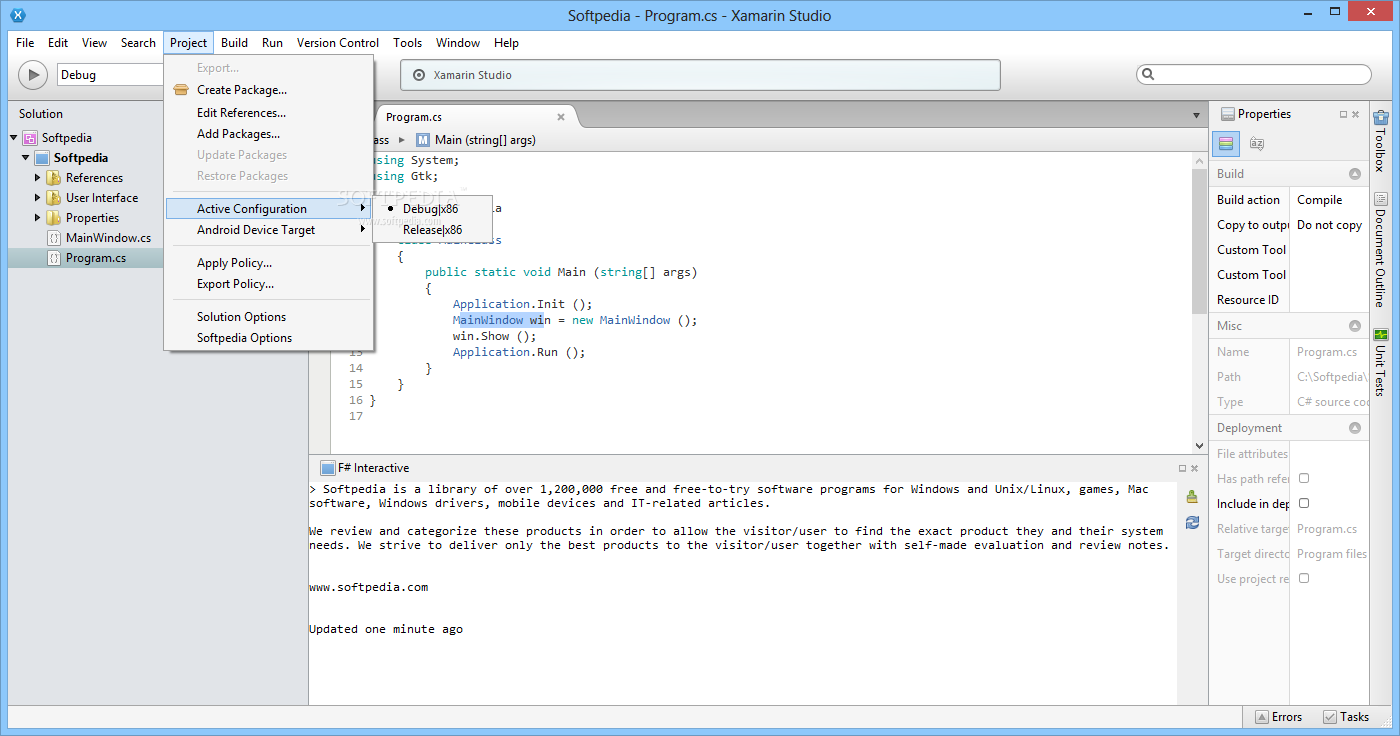1400x736 pixels.
Task: Select the Release|x86 configuration
Action: coord(433,230)
